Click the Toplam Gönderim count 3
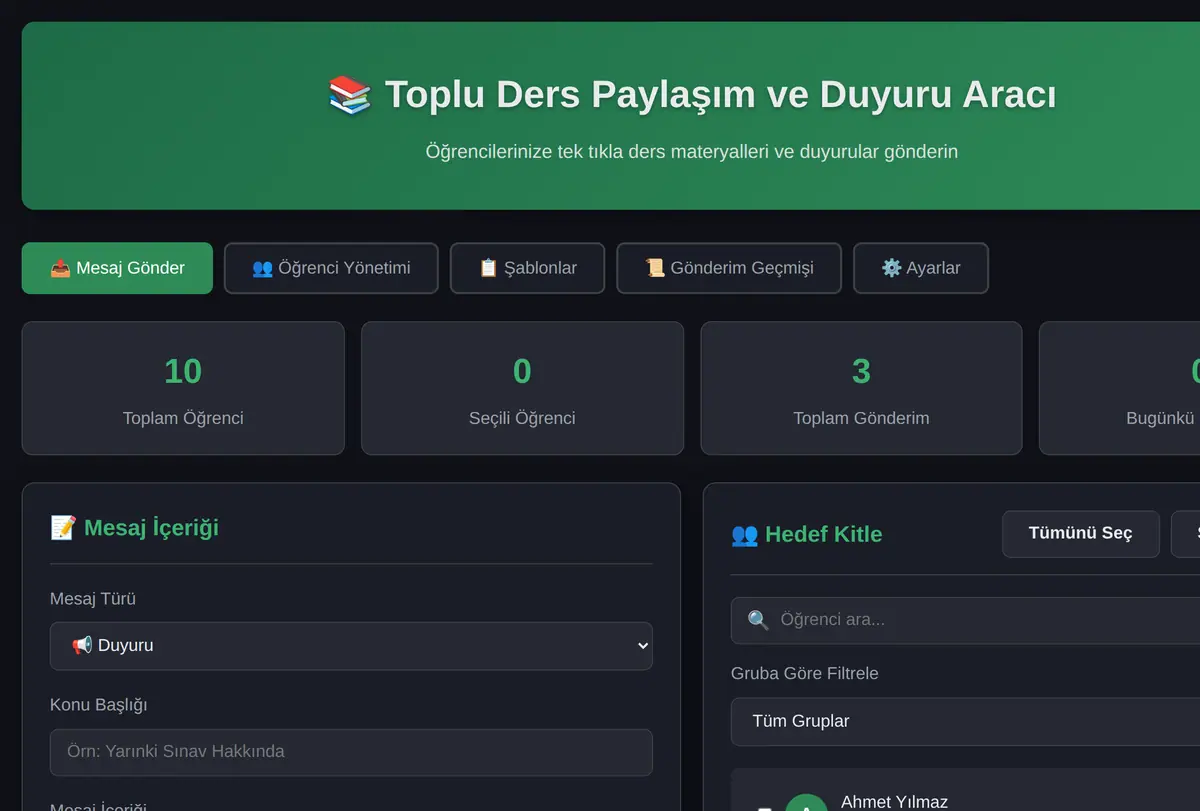This screenshot has height=811, width=1200. [x=861, y=371]
